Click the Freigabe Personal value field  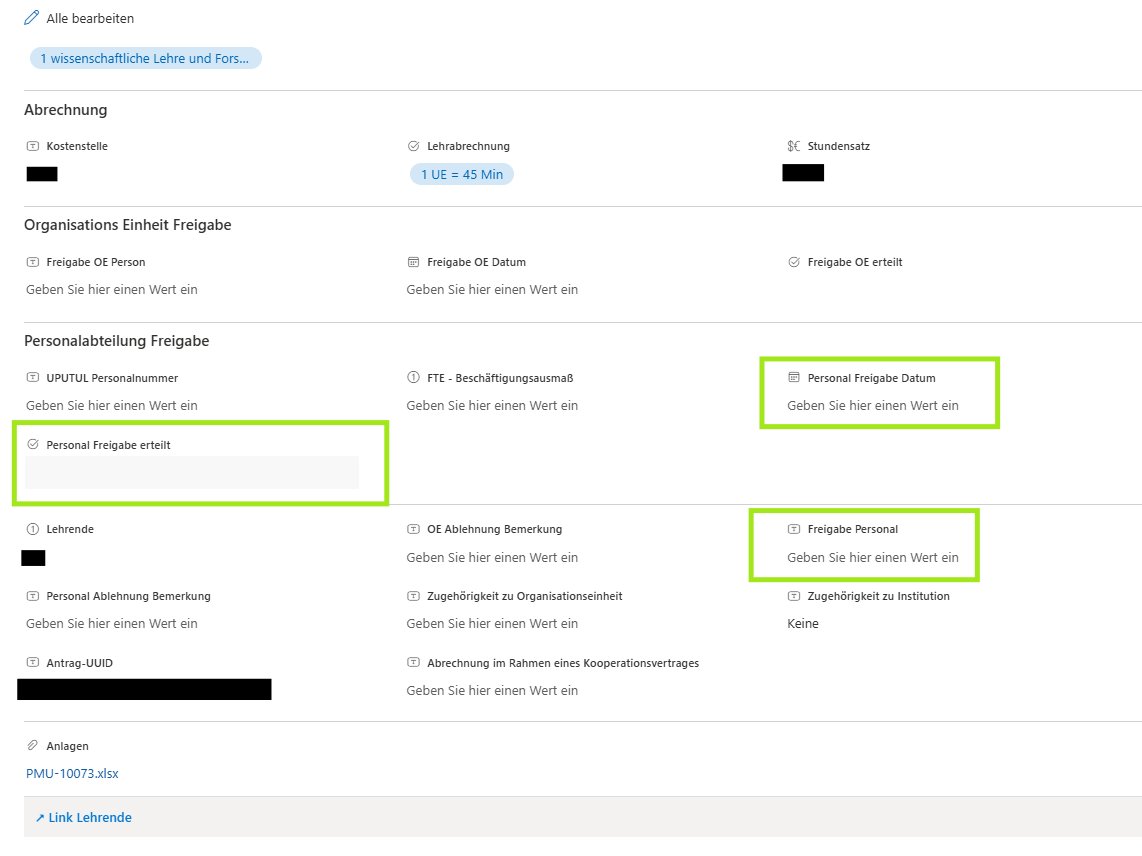click(873, 557)
